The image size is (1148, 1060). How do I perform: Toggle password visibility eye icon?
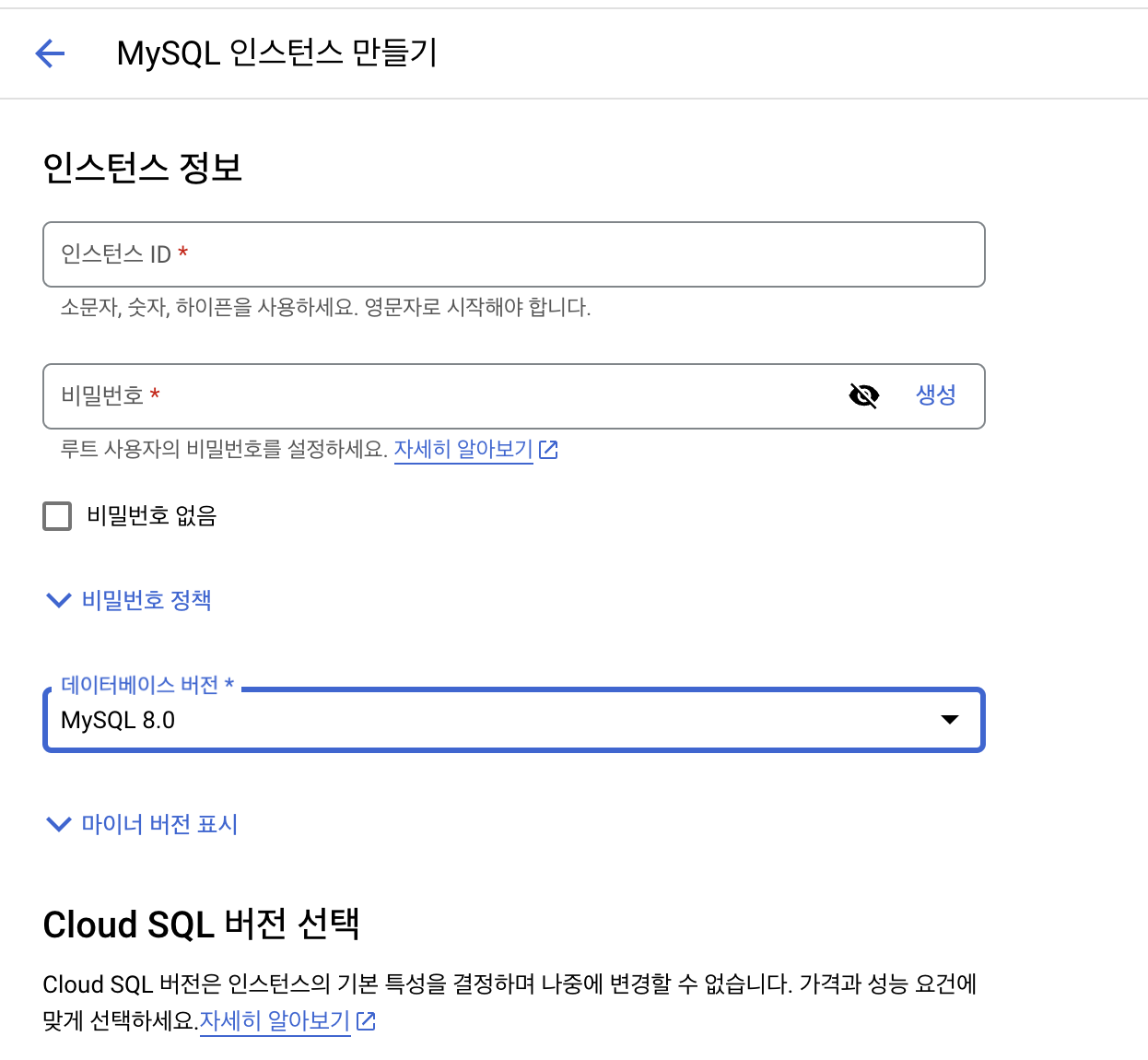coord(863,396)
